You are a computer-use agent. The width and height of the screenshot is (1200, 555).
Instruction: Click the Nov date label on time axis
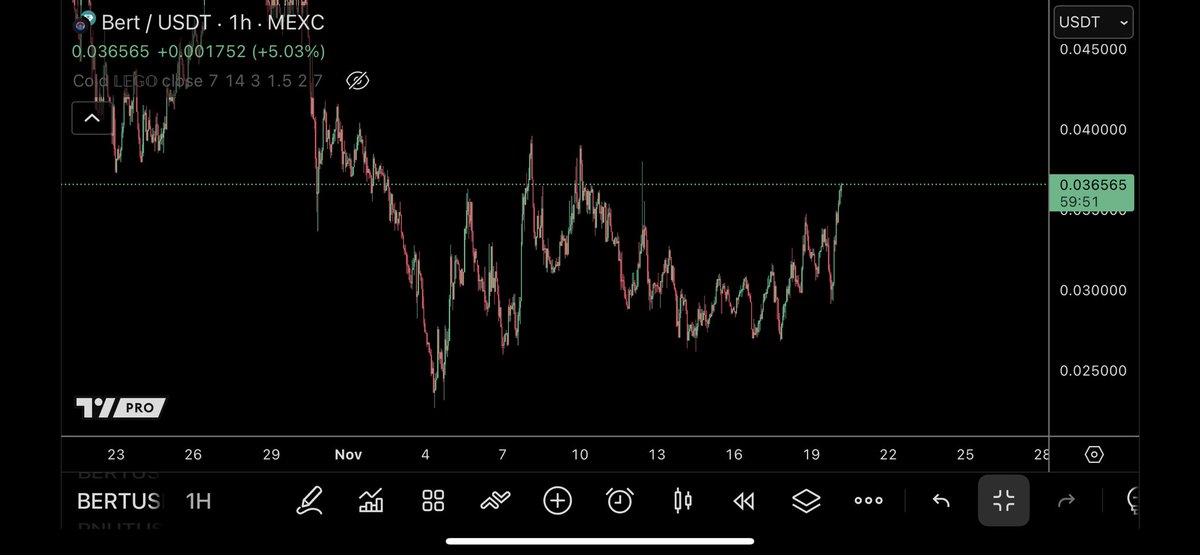click(348, 454)
